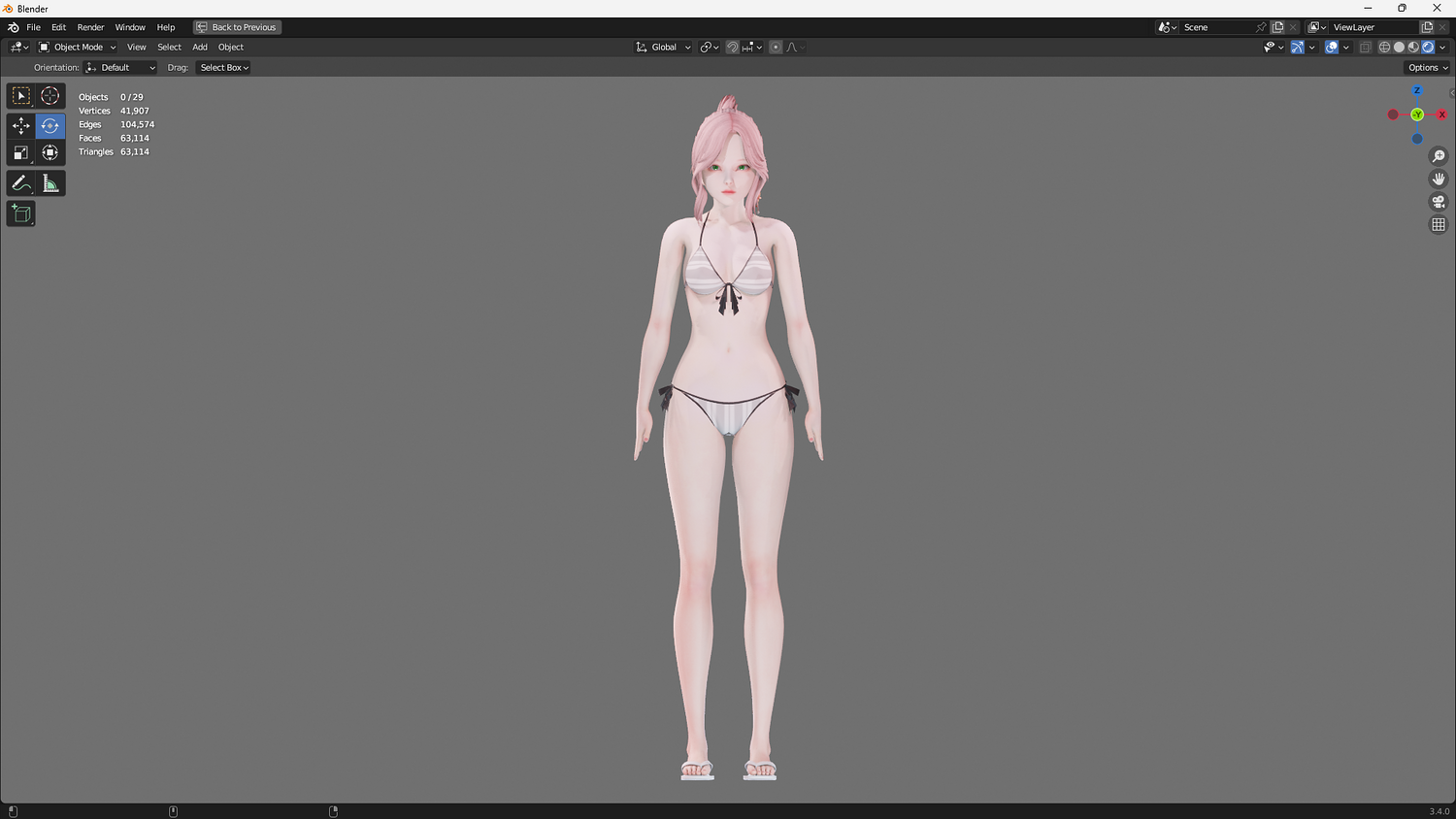Toggle proportional editing
This screenshot has height=819, width=1456.
point(776,47)
